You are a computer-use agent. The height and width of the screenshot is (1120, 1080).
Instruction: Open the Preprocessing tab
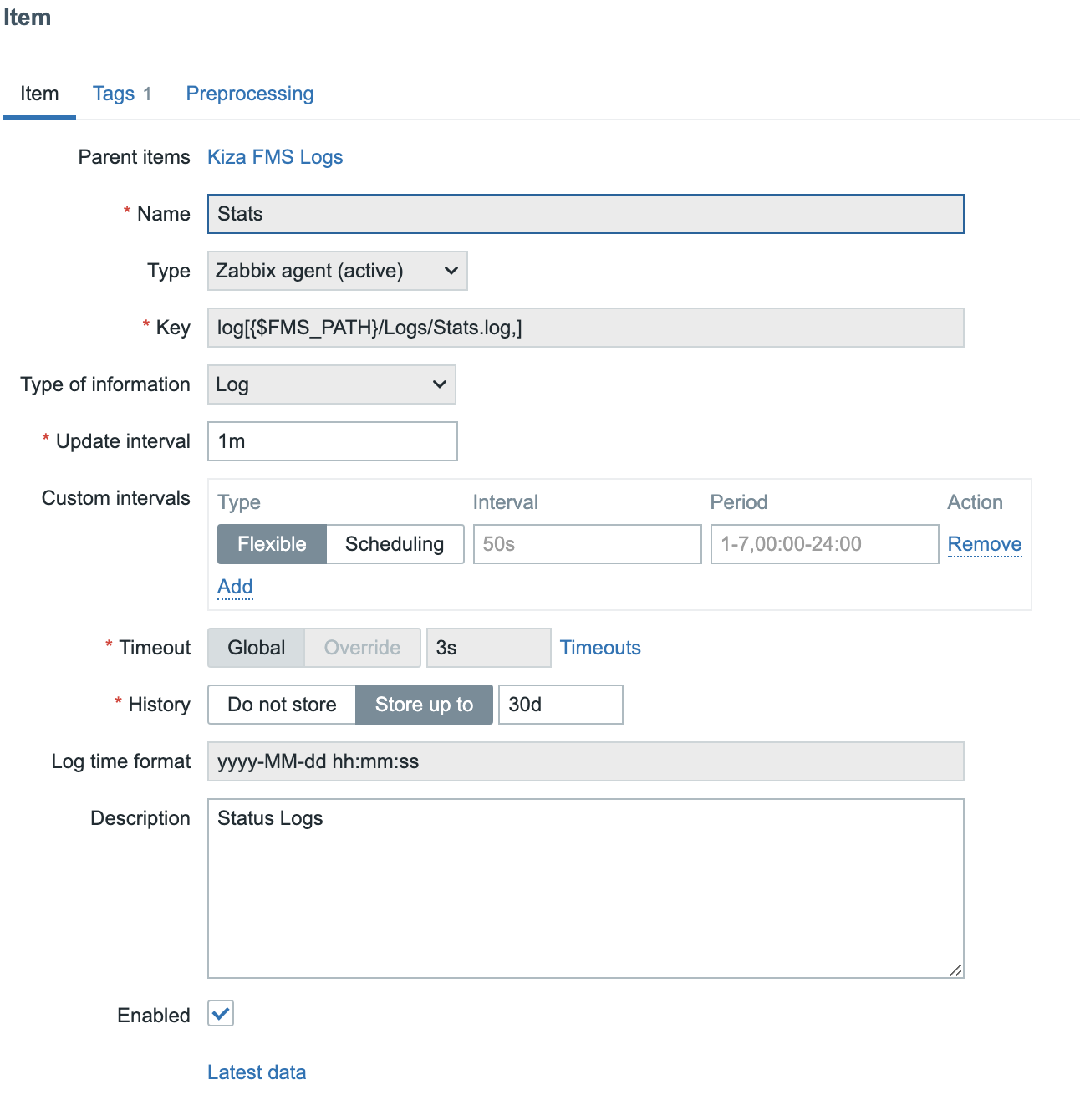tap(249, 94)
